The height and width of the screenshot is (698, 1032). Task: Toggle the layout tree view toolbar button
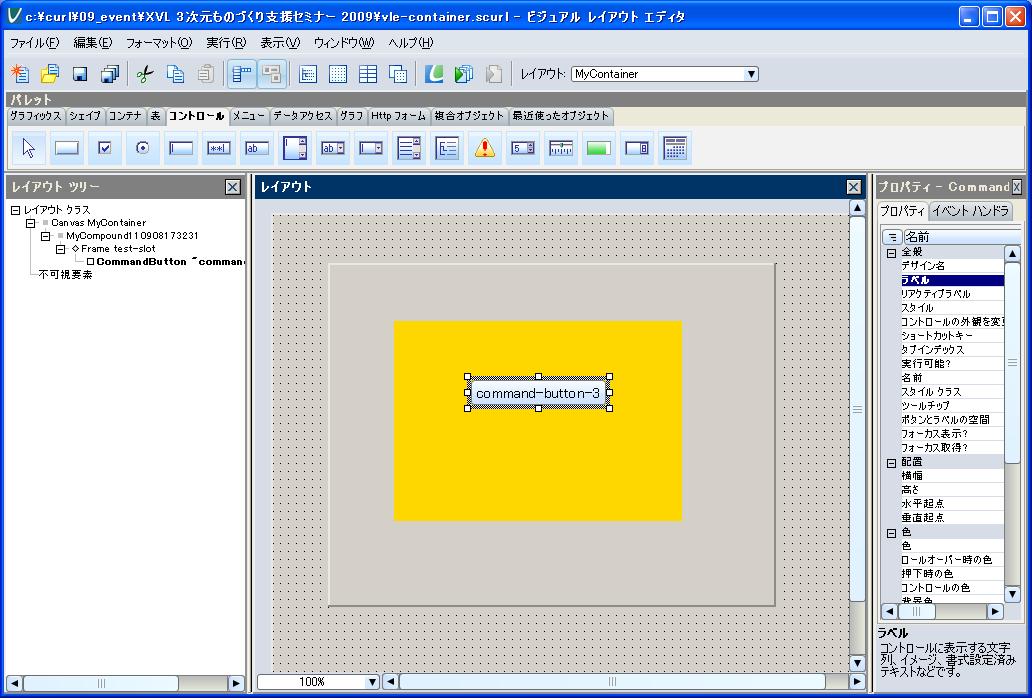[x=241, y=74]
